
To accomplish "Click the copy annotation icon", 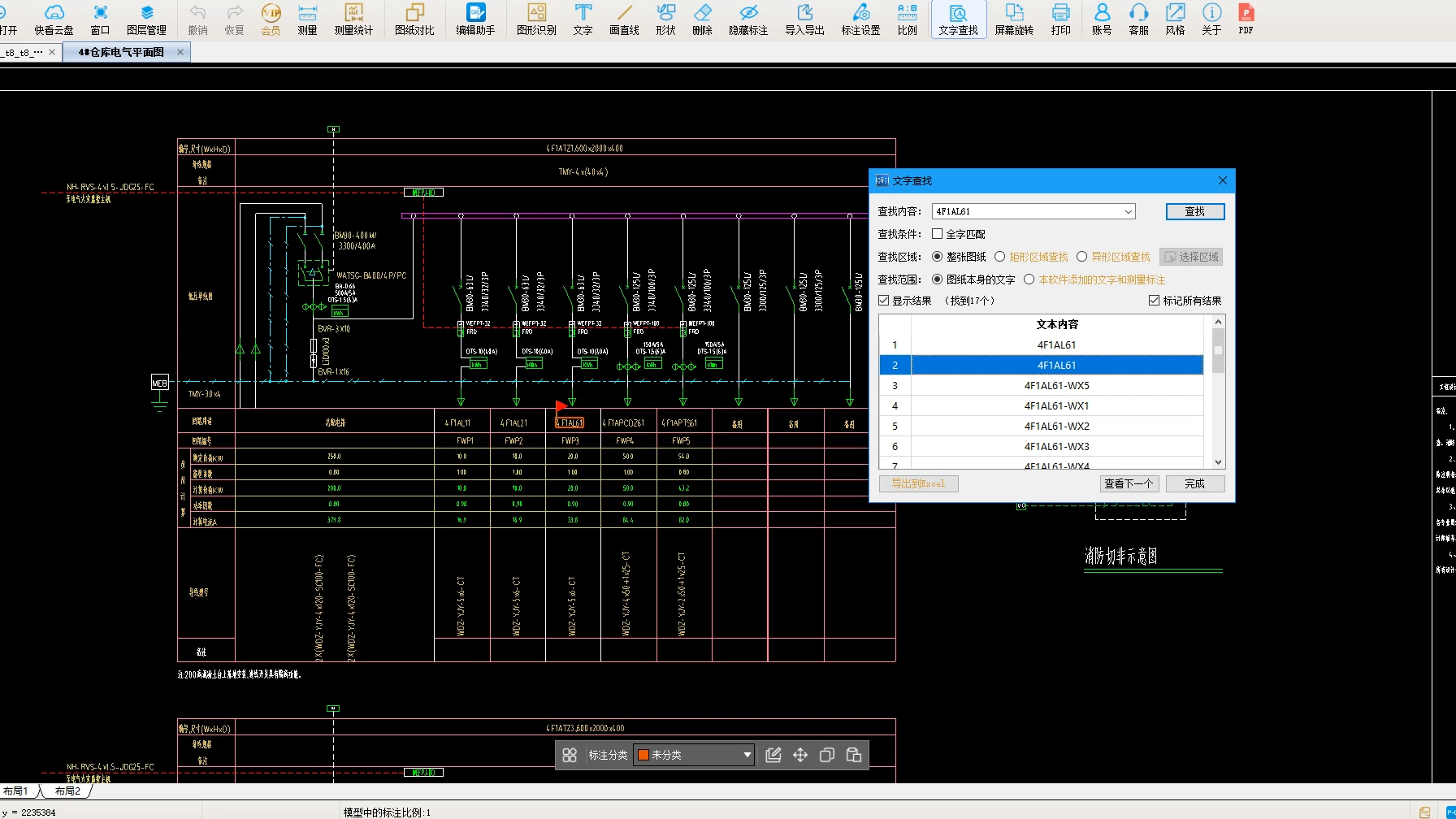I will pos(827,755).
